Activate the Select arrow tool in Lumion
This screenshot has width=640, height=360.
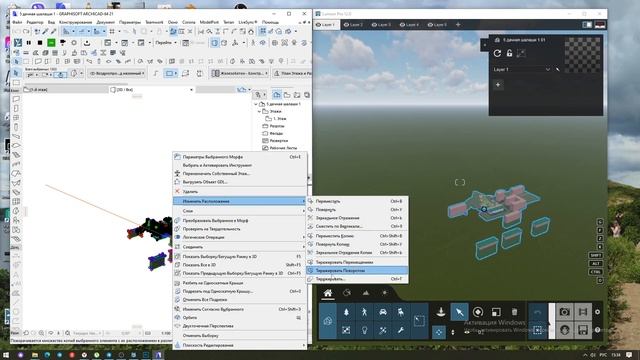coord(459,312)
